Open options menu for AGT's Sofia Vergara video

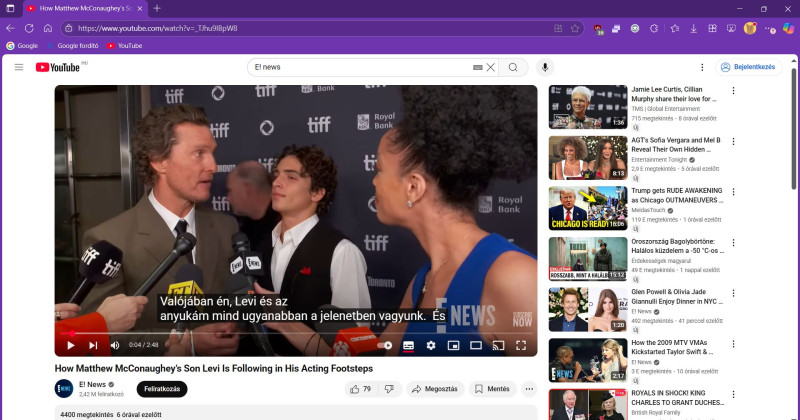(x=733, y=141)
